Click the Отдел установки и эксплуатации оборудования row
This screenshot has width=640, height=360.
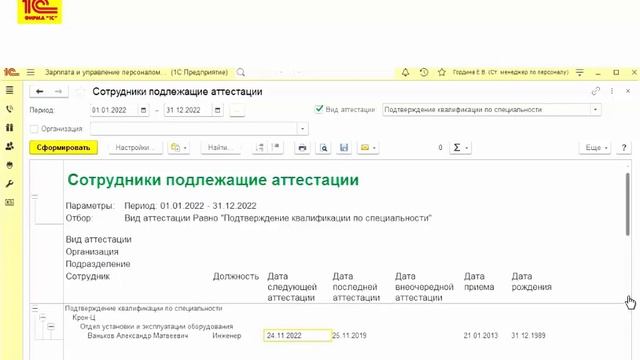pos(157,327)
